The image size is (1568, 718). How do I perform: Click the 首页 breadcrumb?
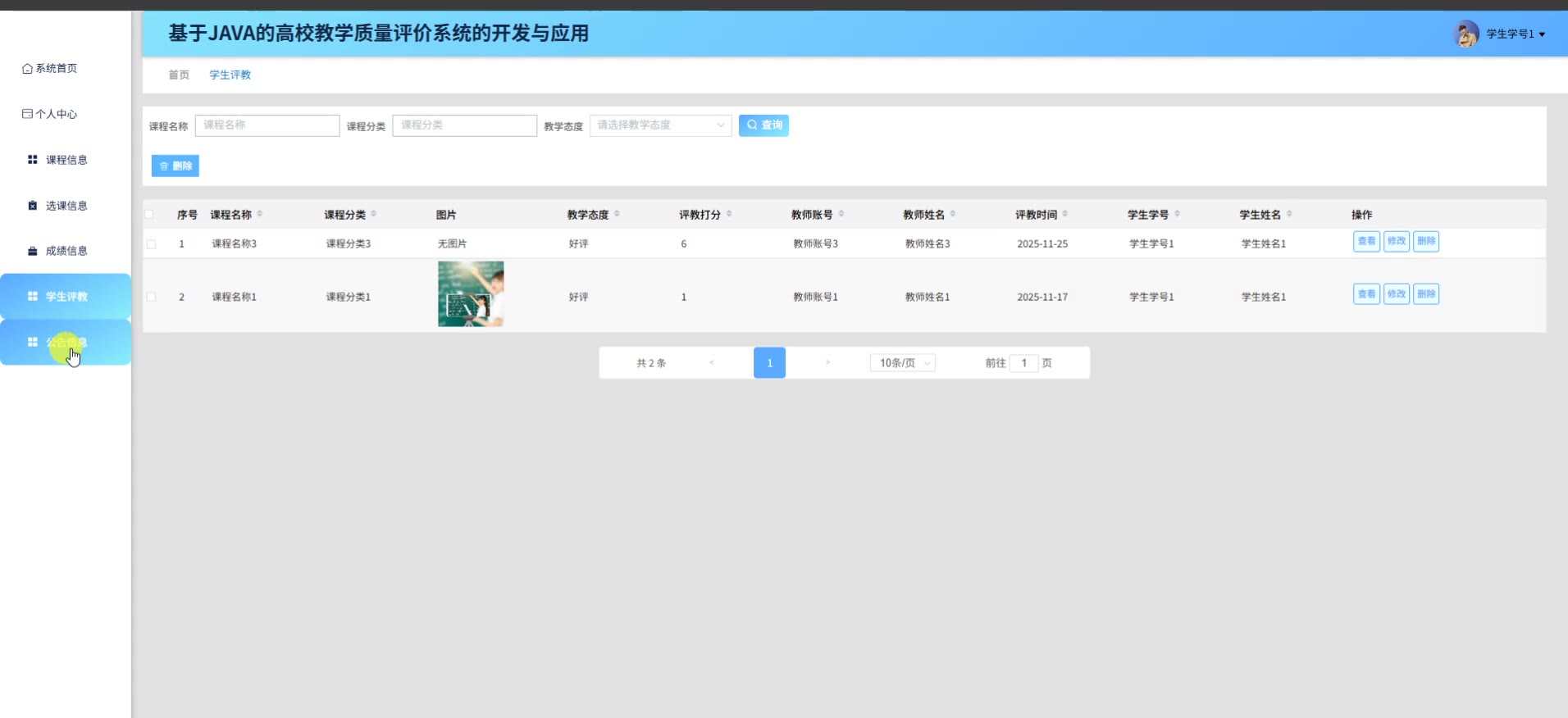point(179,75)
